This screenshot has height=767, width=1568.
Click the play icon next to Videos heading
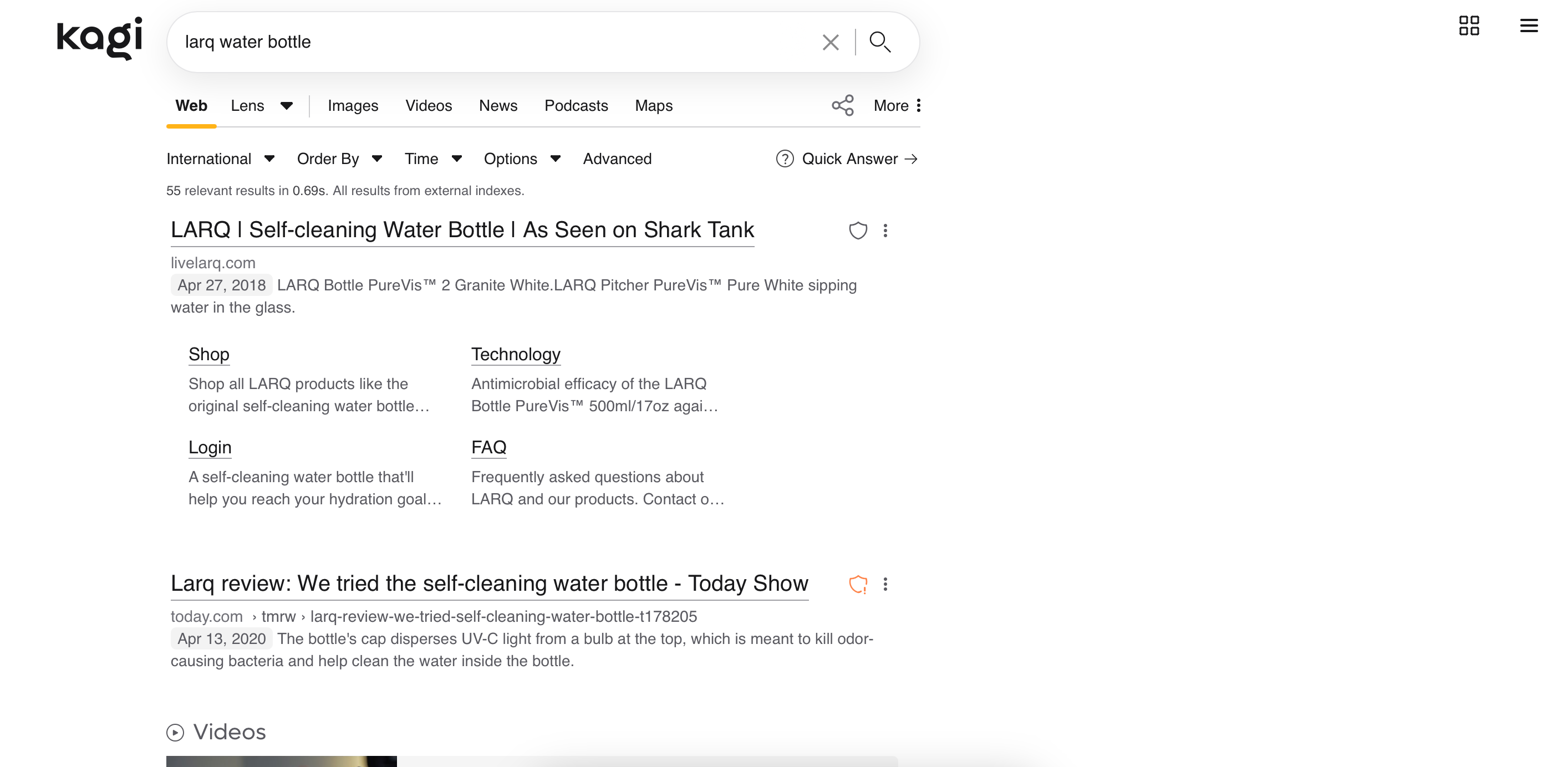point(176,732)
